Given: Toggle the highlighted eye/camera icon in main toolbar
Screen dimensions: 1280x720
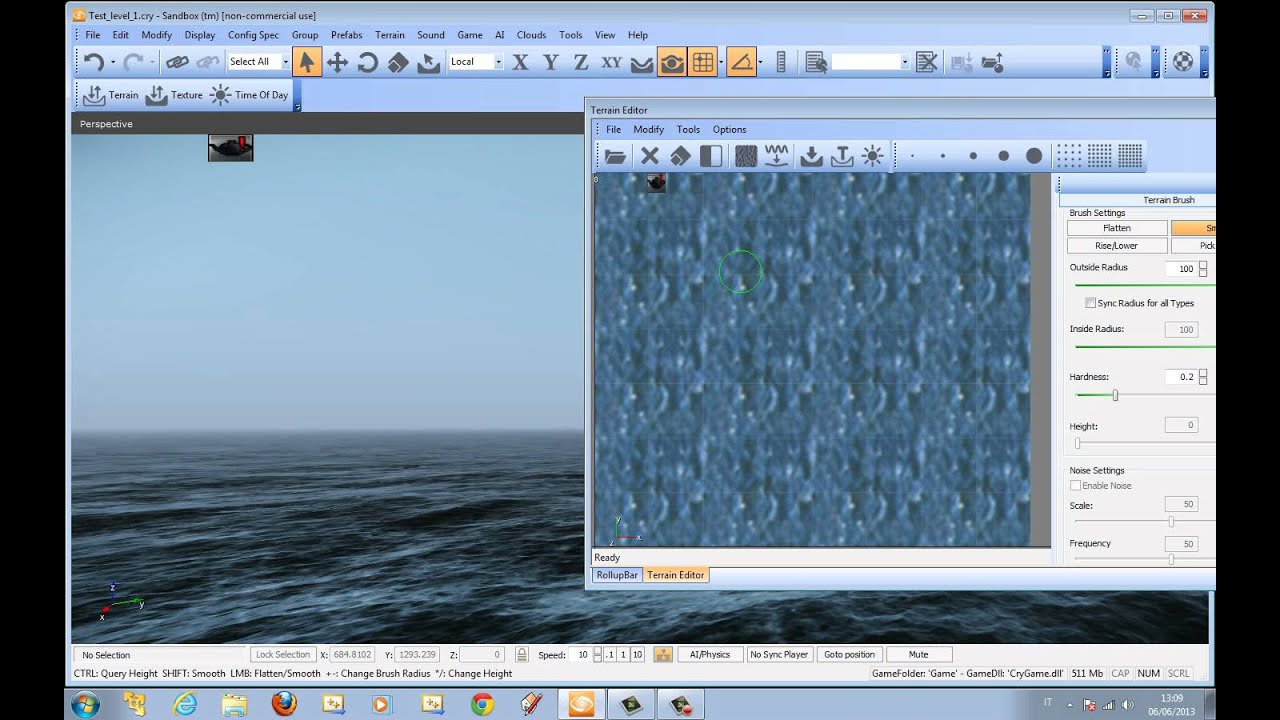Looking at the screenshot, I should tap(672, 62).
